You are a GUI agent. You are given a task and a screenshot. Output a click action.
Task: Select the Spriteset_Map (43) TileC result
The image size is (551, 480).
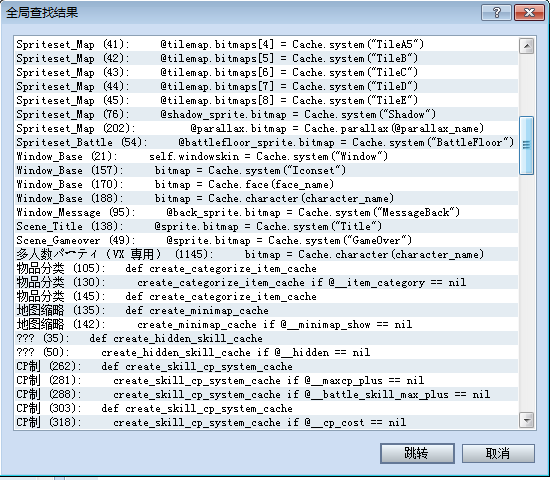point(266,72)
